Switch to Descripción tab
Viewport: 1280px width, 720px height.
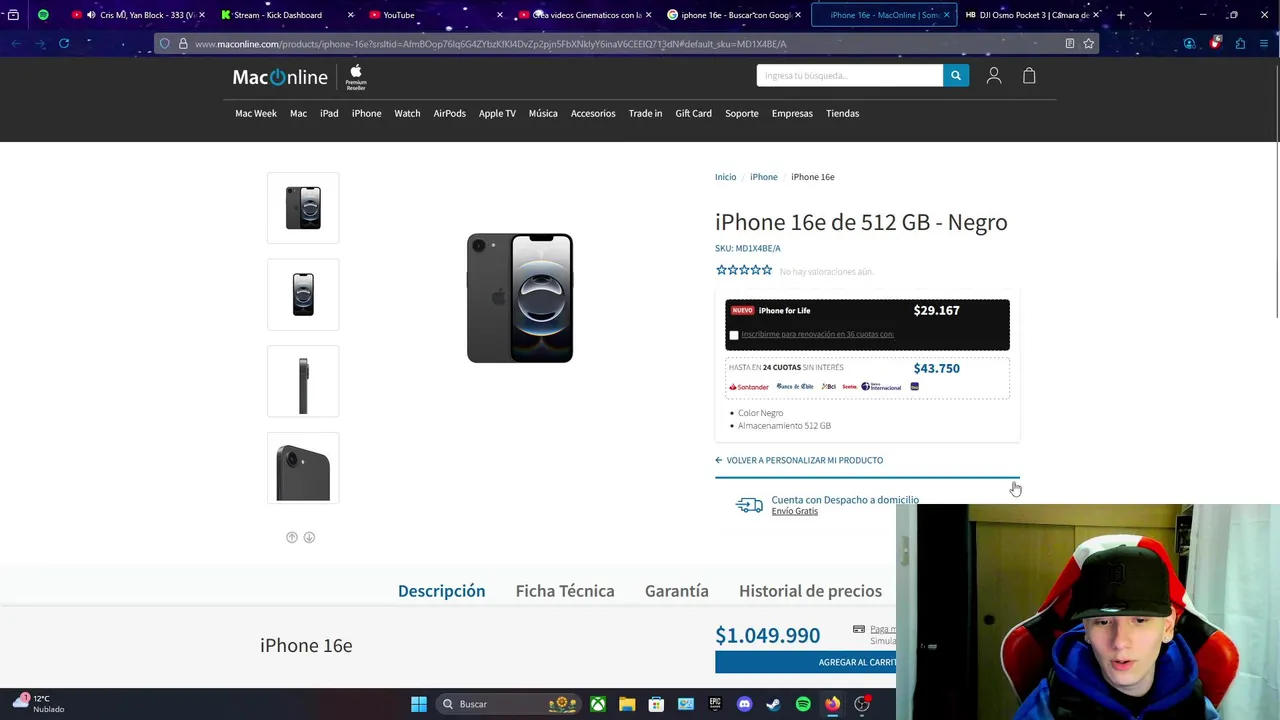pos(441,591)
